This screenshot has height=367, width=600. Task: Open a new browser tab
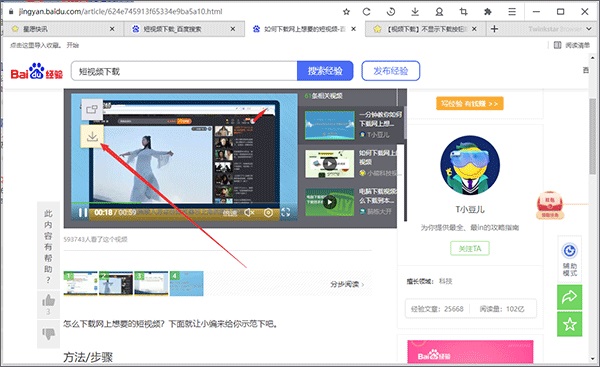(x=494, y=29)
